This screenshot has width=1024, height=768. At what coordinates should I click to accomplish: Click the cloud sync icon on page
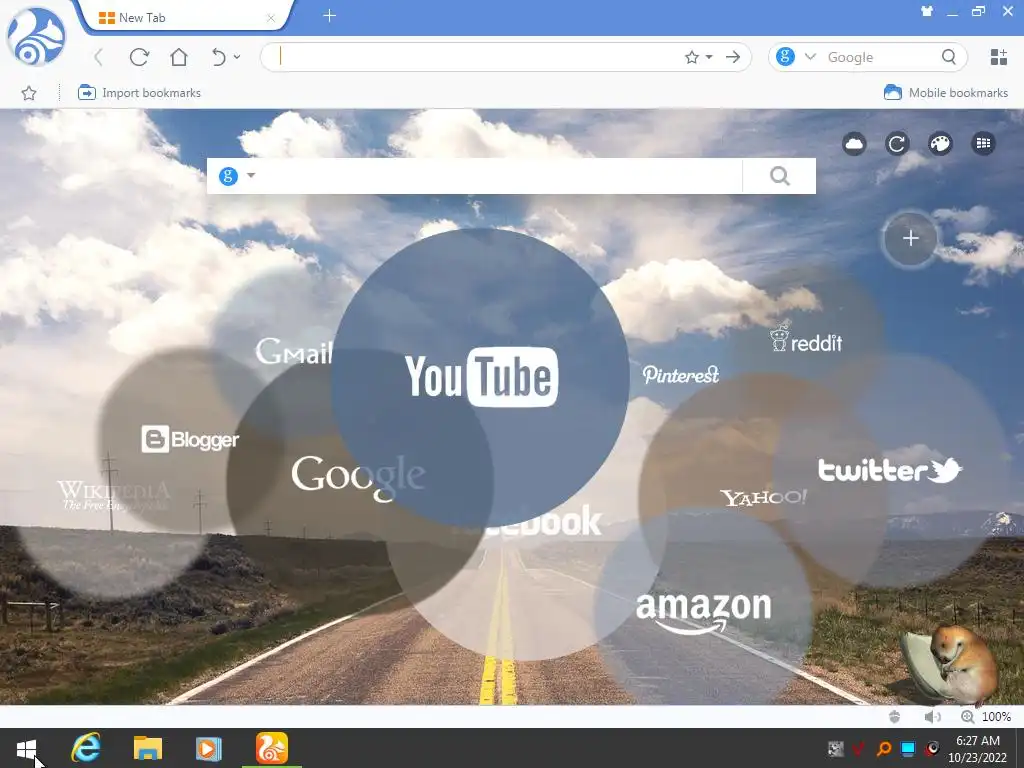854,144
